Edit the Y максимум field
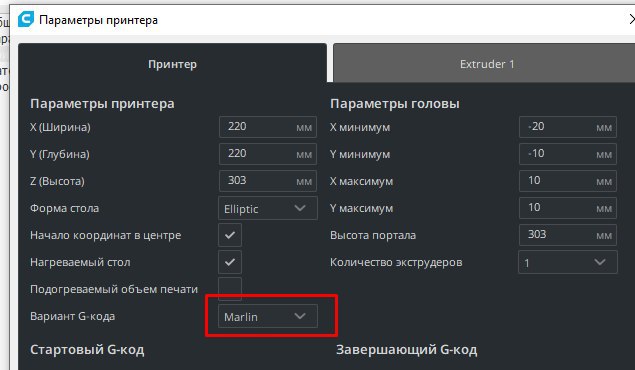The image size is (635, 370). click(568, 208)
